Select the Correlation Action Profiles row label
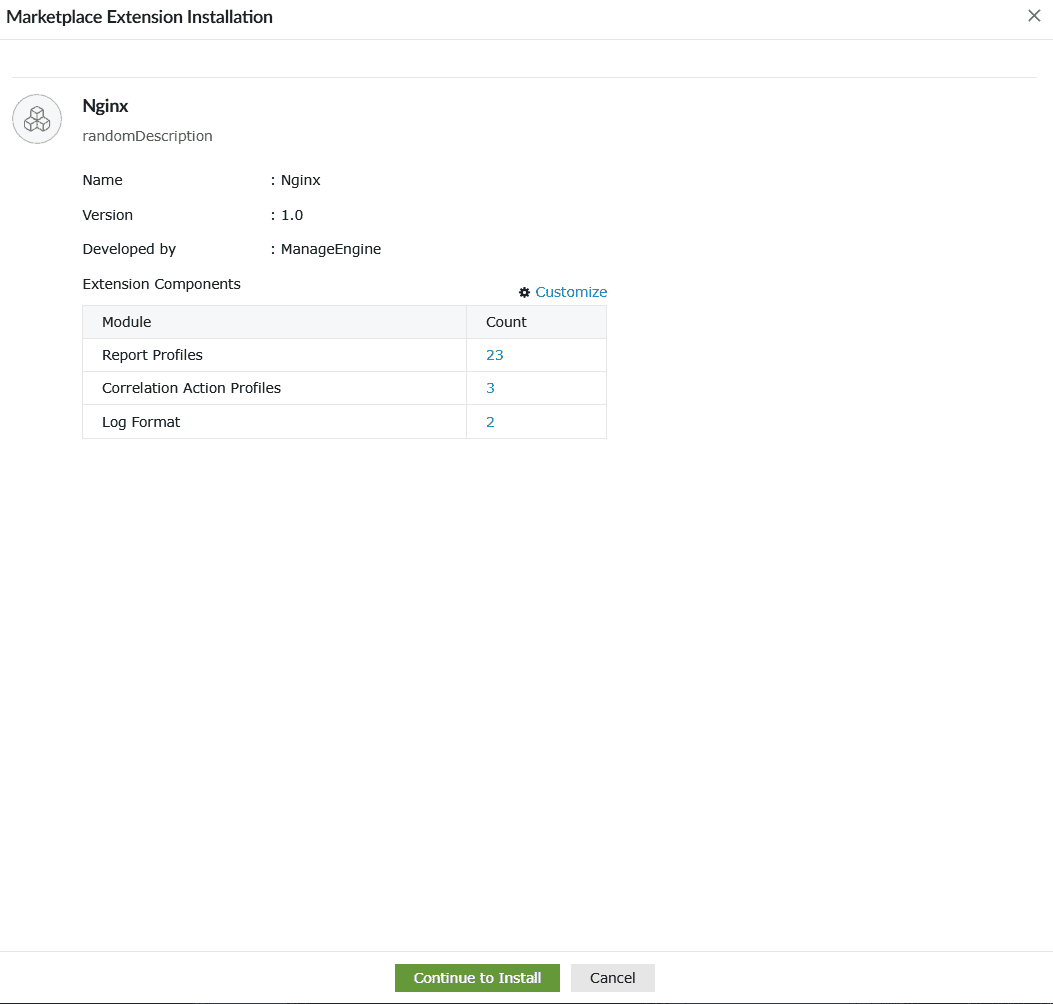Screen dimensions: 1053x1004 pos(191,388)
